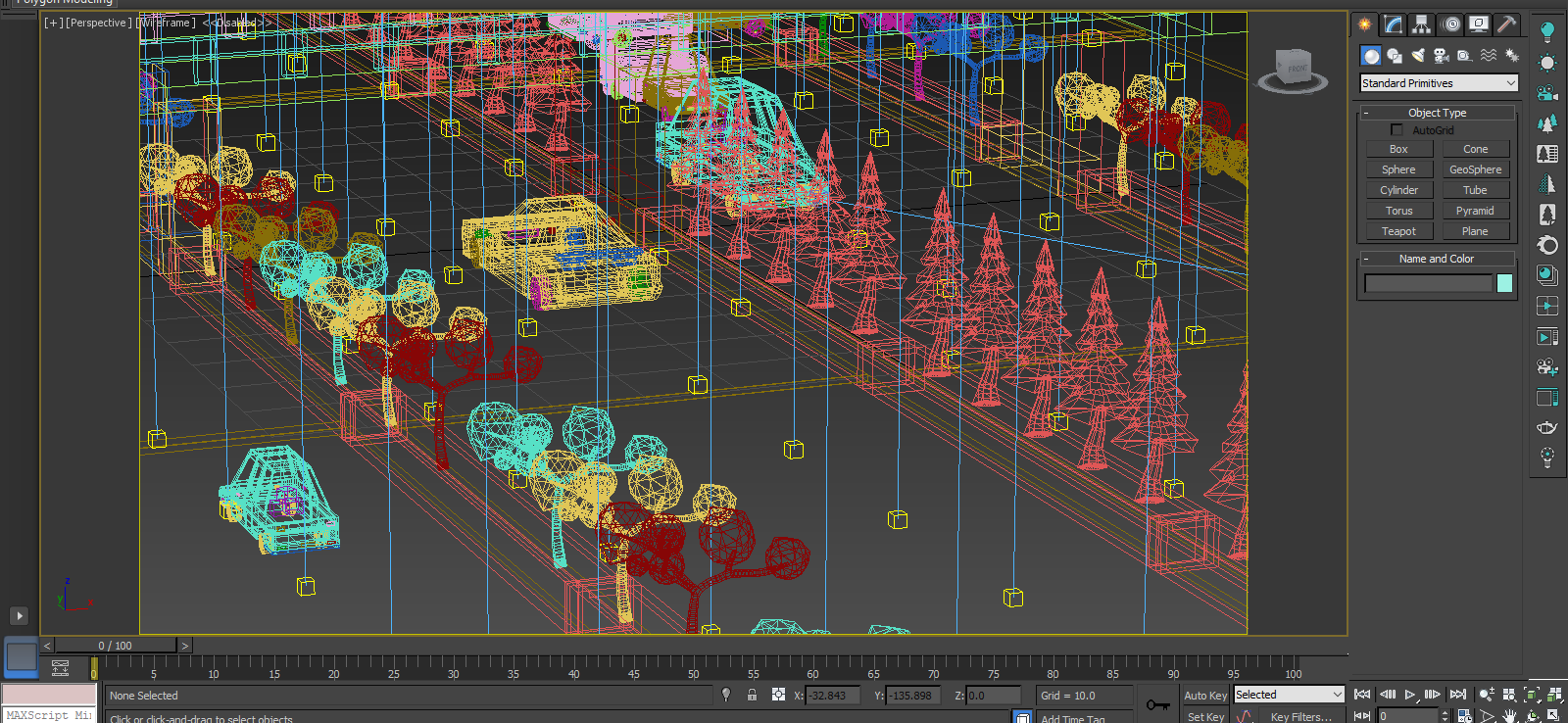
Task: Click the GeoSphere primitive button
Action: tap(1475, 169)
